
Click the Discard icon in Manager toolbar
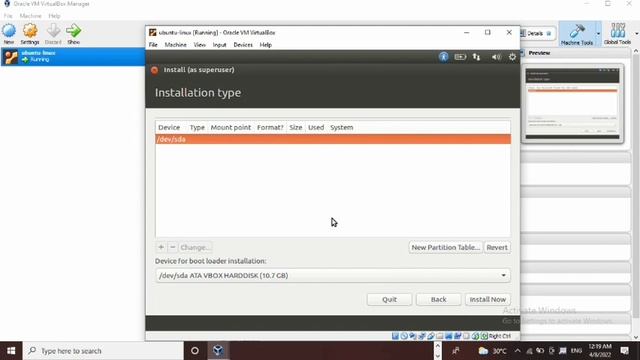click(x=53, y=31)
